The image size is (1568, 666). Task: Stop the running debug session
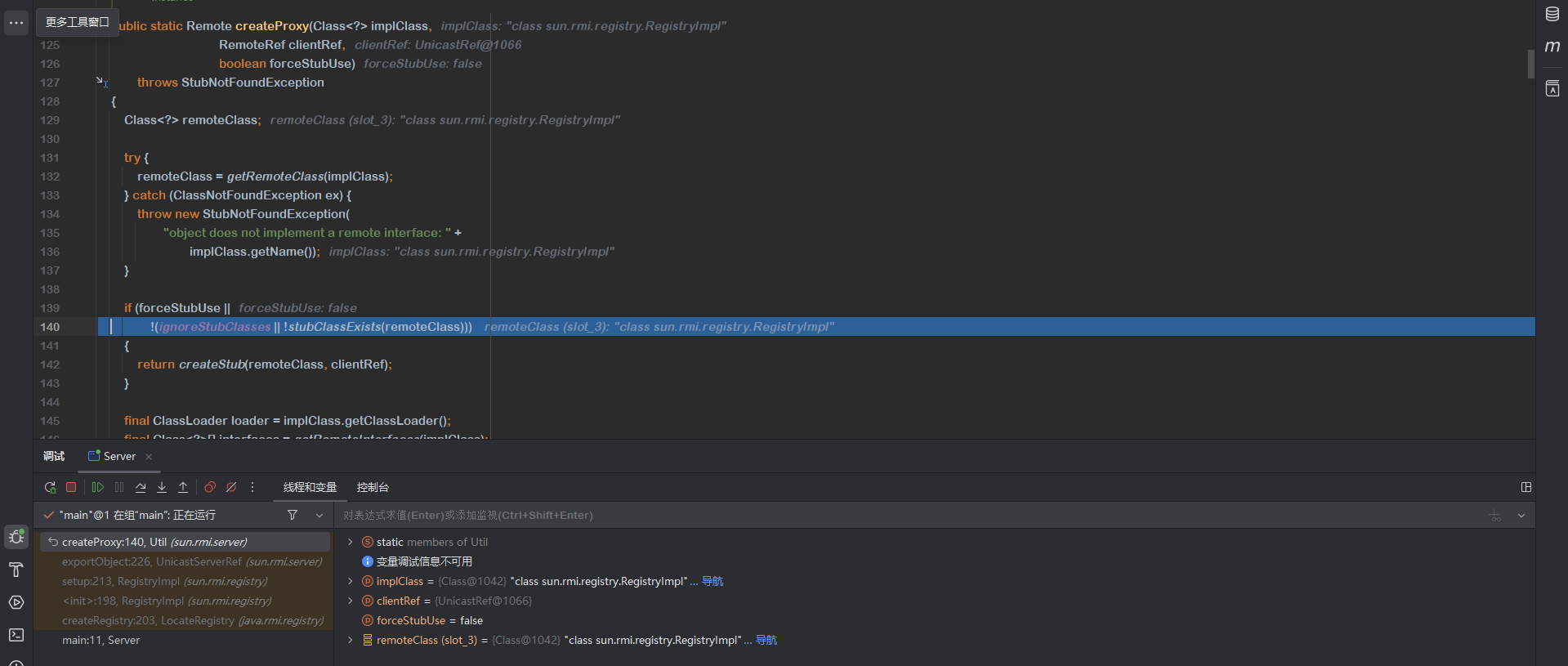pos(71,487)
